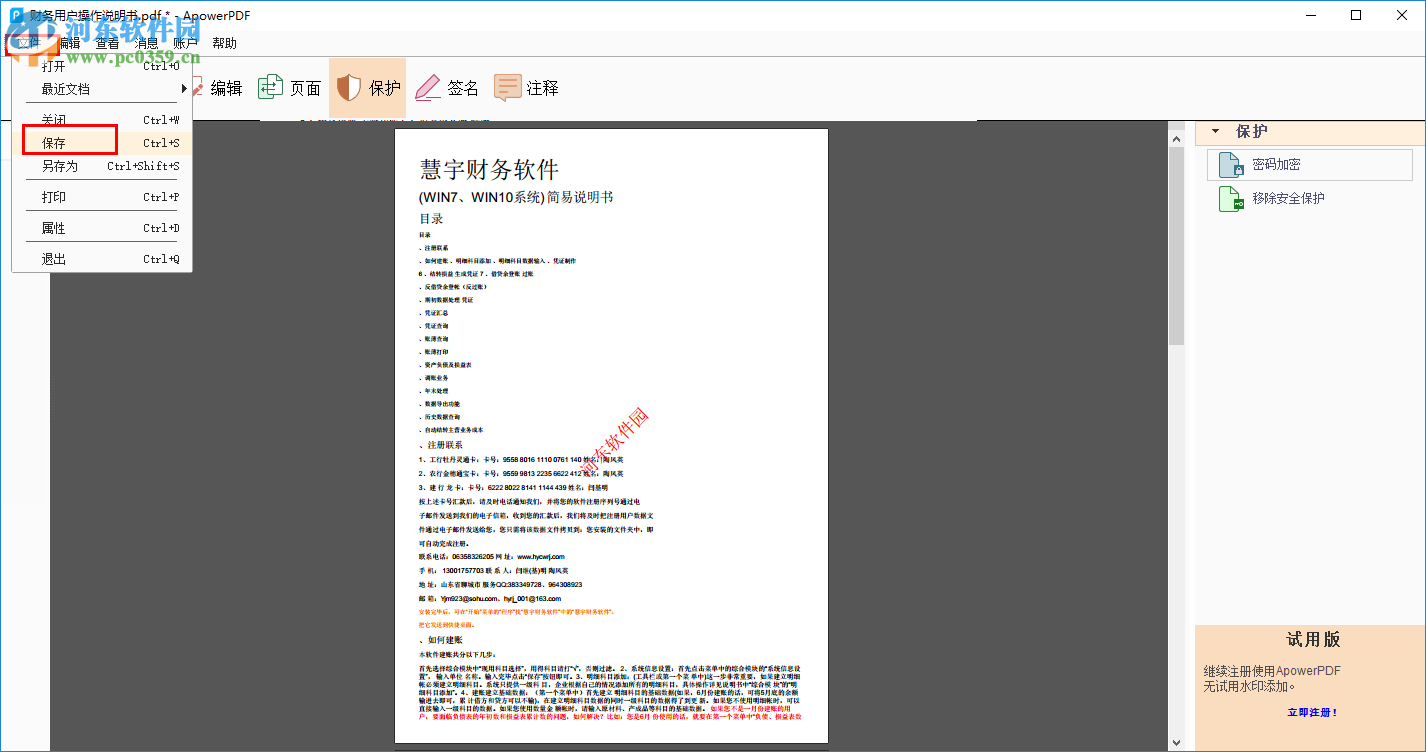Open the 帮助 menu

click(x=224, y=42)
